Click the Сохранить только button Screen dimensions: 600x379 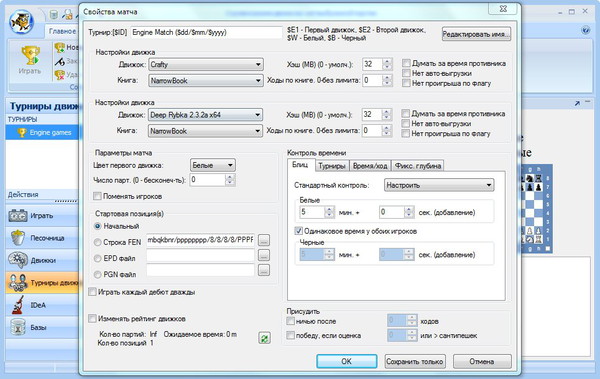415,361
